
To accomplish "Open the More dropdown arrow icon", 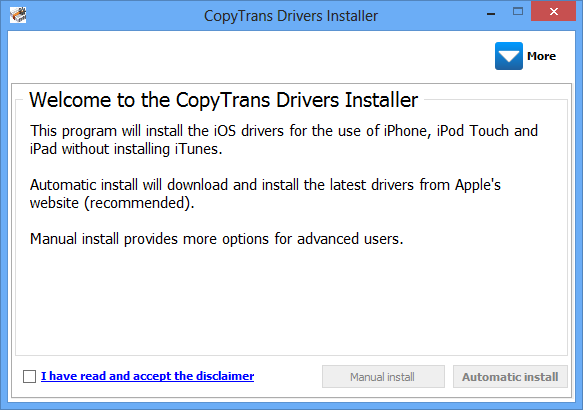I will (509, 56).
